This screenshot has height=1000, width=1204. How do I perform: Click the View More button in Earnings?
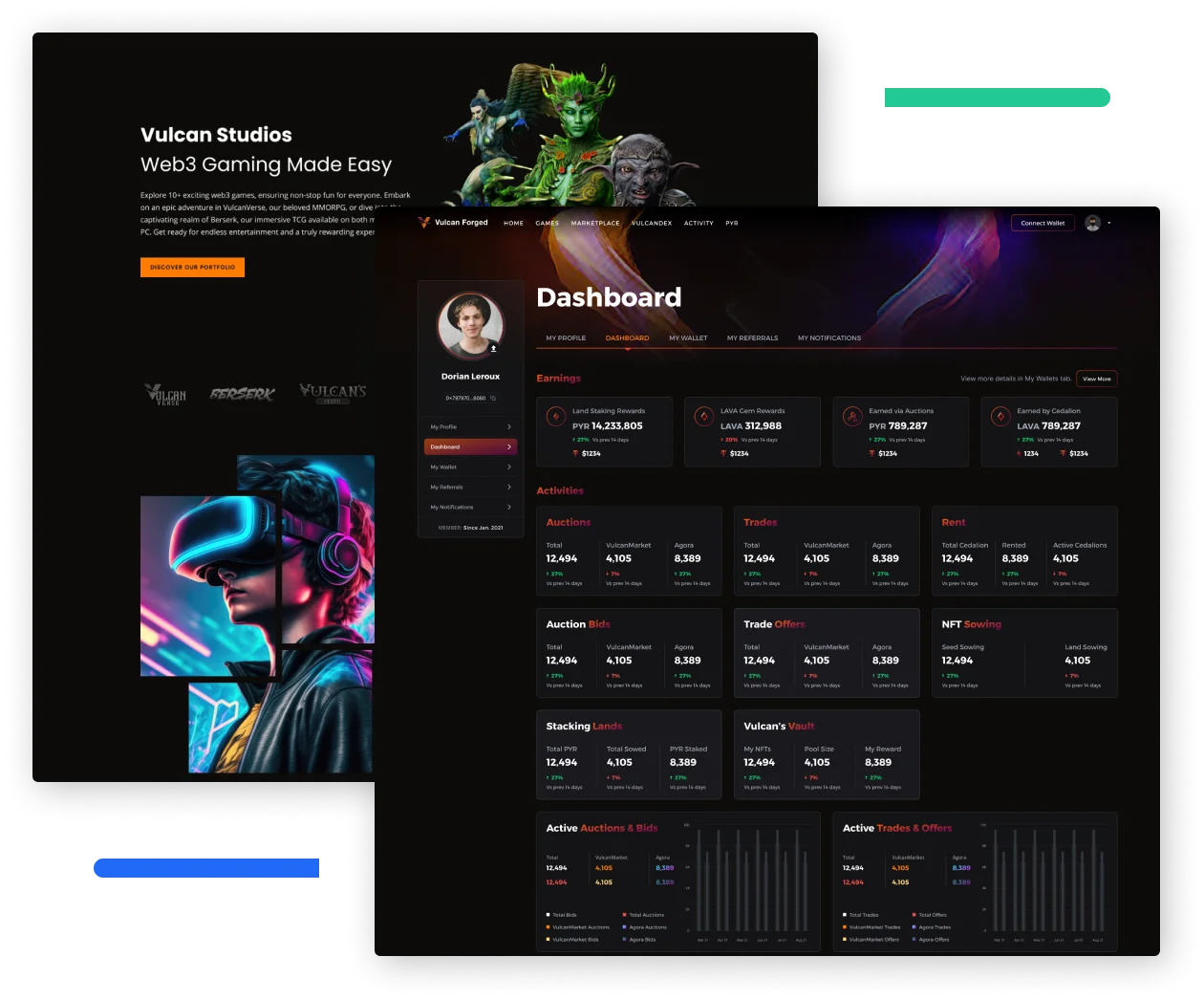(1096, 380)
